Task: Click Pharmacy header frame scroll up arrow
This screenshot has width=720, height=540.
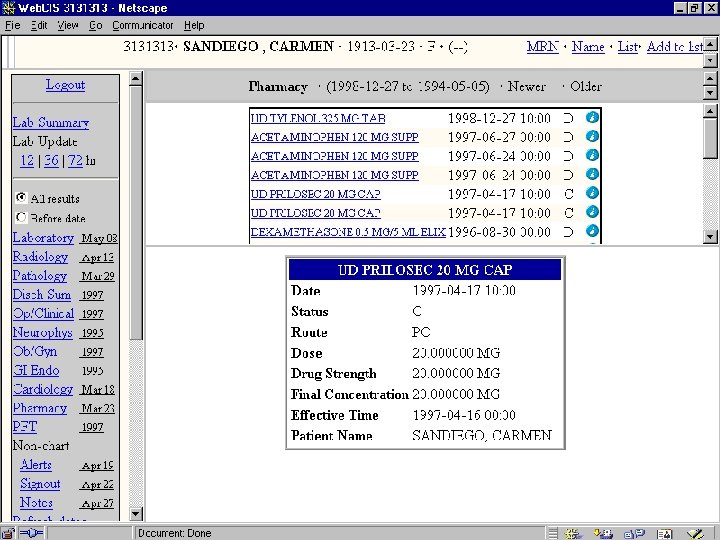Action: point(710,78)
